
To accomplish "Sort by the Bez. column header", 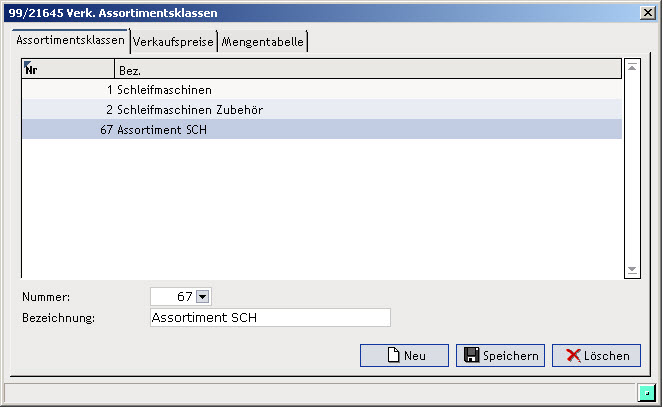I will 368,69.
